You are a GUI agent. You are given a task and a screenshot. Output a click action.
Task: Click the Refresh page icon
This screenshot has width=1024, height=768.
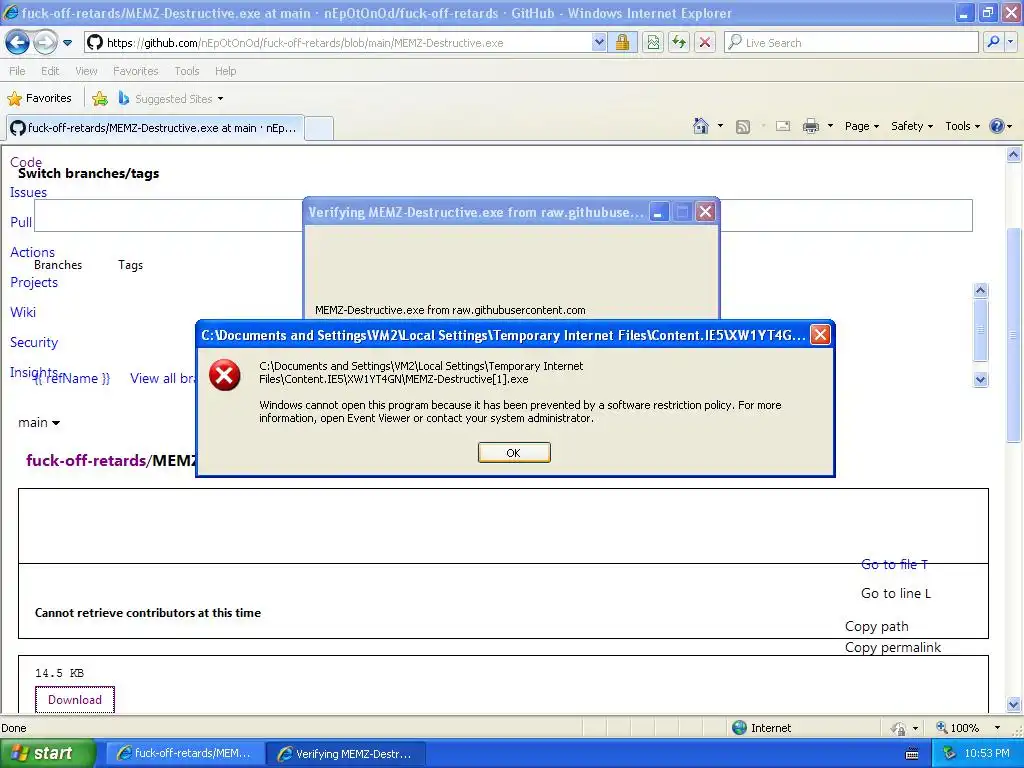[679, 42]
